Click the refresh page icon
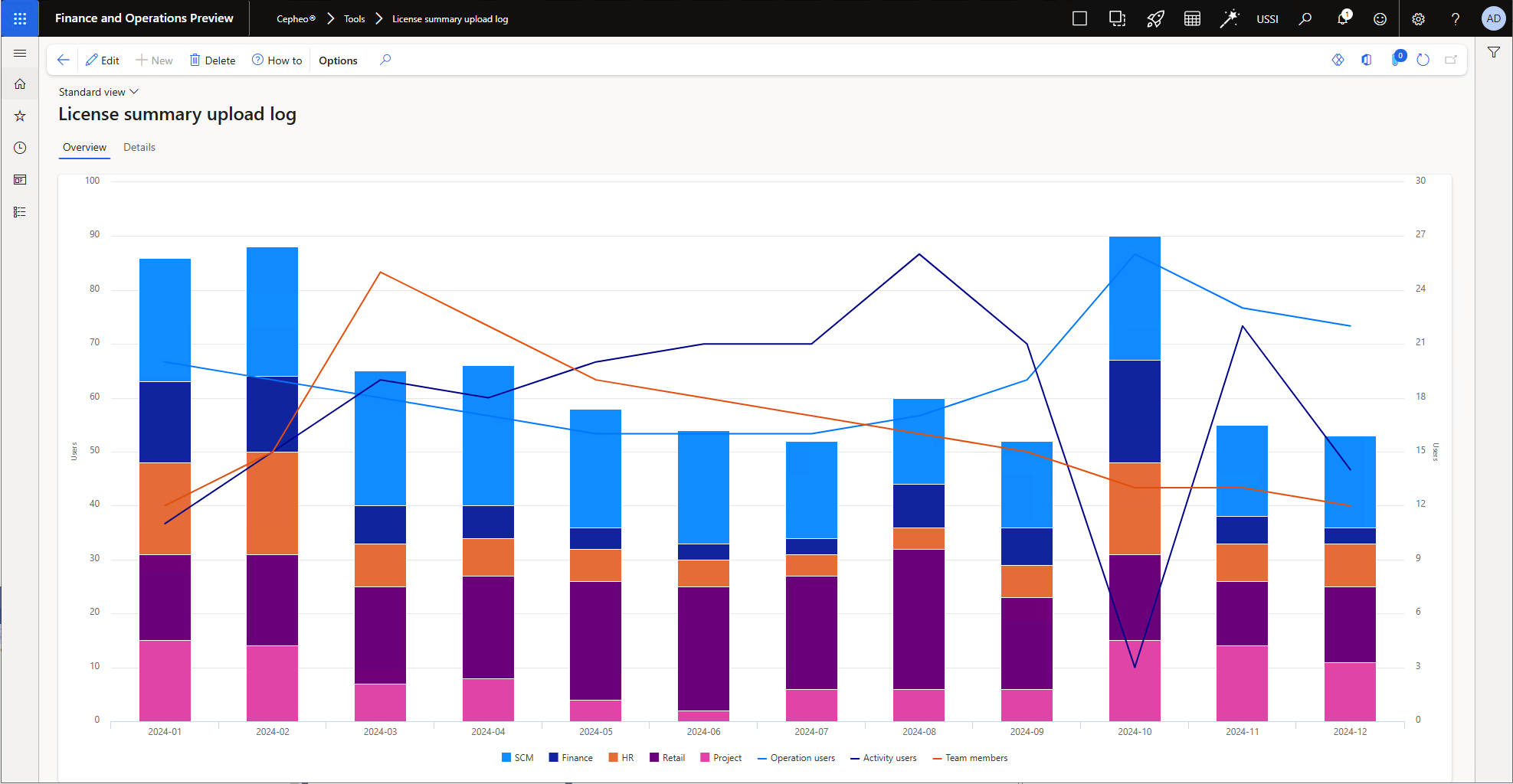The image size is (1513, 784). [1423, 60]
